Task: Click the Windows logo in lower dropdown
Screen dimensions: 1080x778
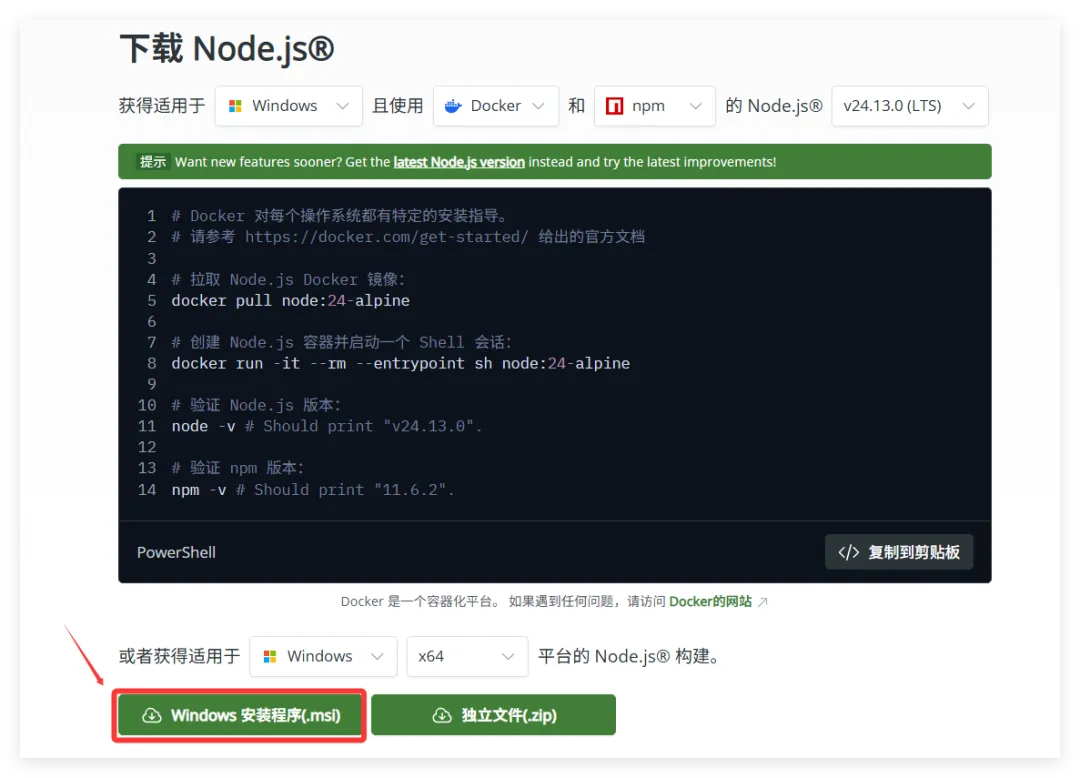Action: click(270, 657)
